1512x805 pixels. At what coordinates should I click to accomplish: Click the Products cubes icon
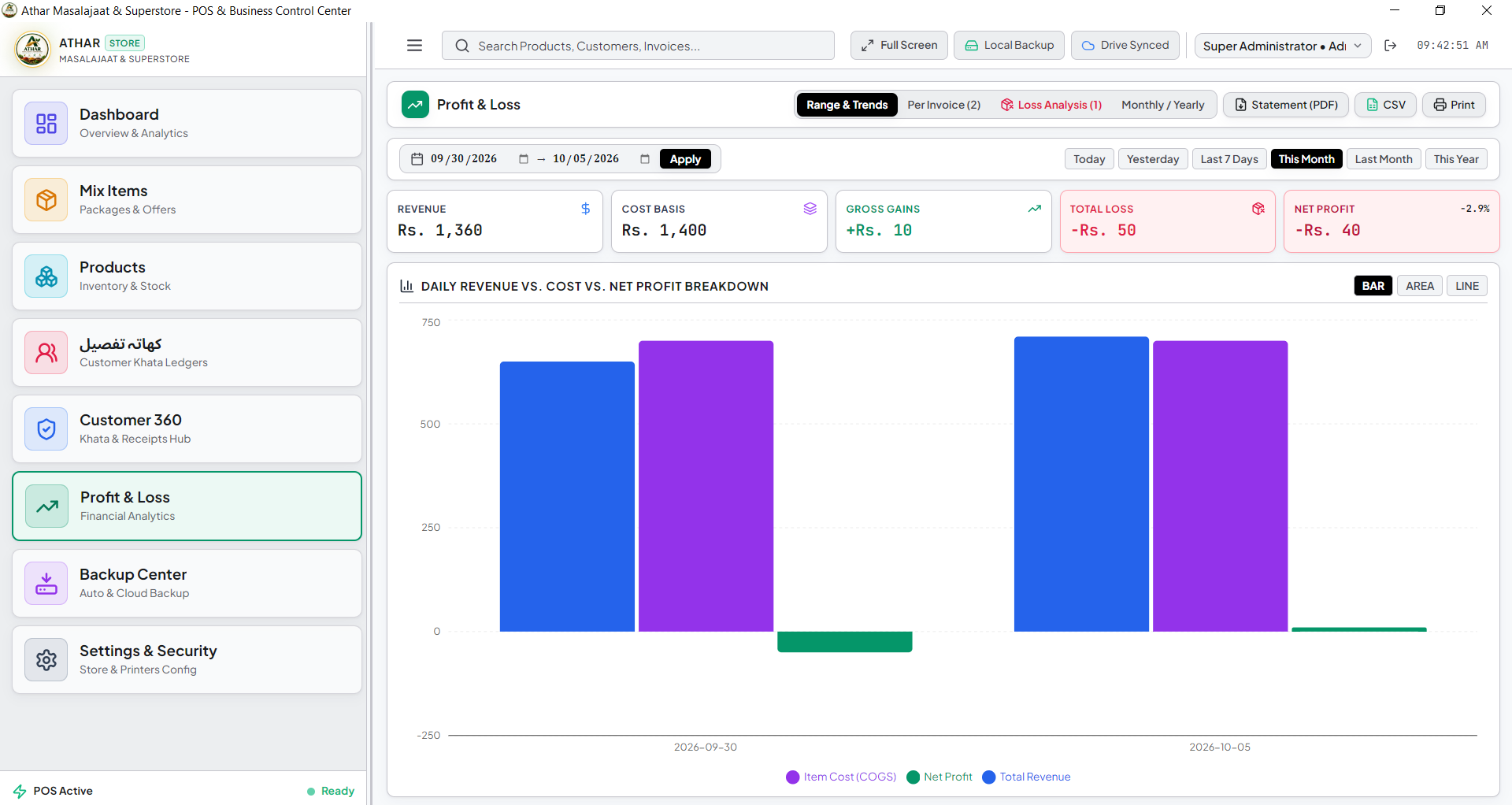point(46,276)
